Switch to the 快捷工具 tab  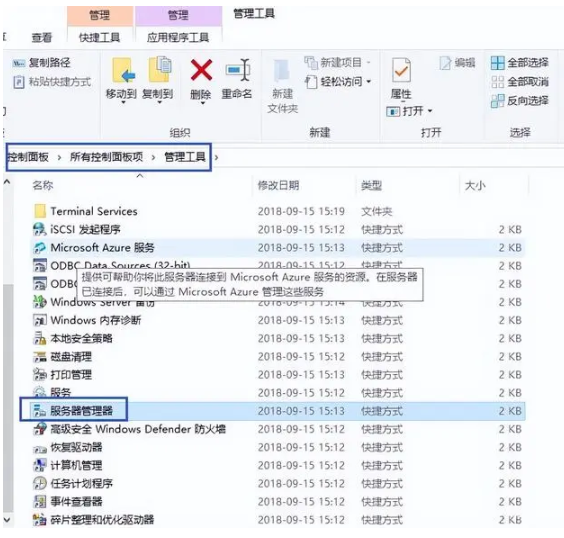point(100,37)
